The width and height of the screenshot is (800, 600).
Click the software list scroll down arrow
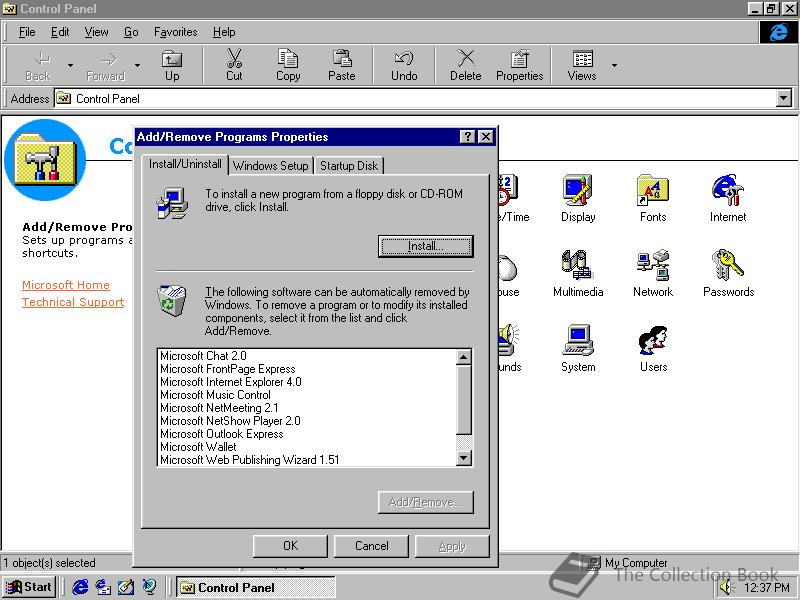click(x=463, y=458)
